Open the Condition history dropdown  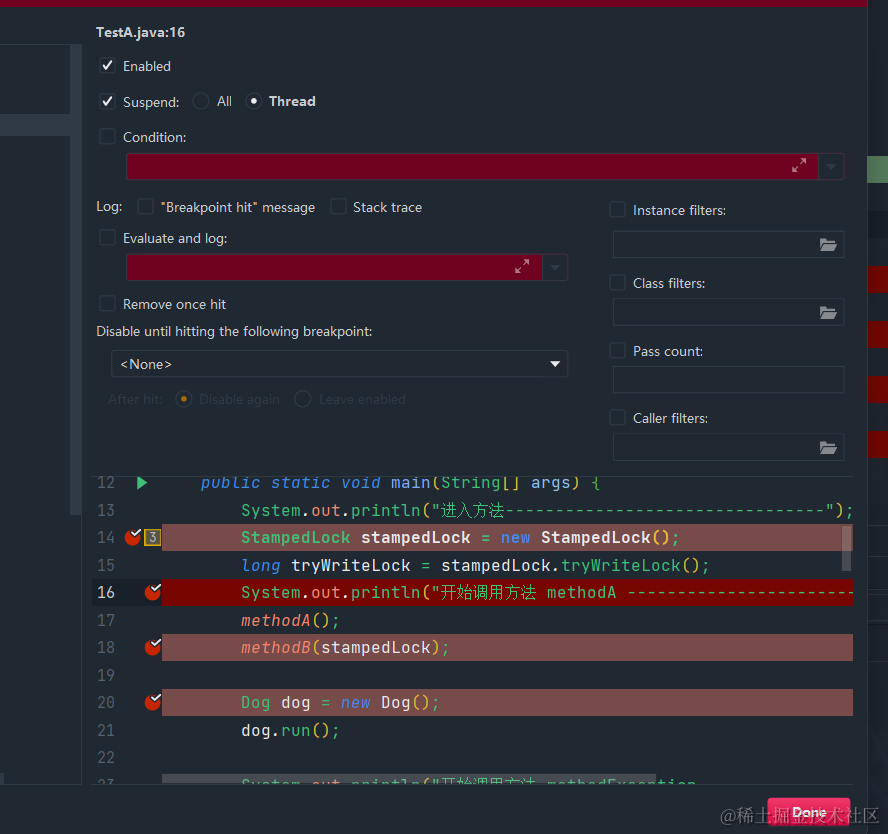coord(831,167)
